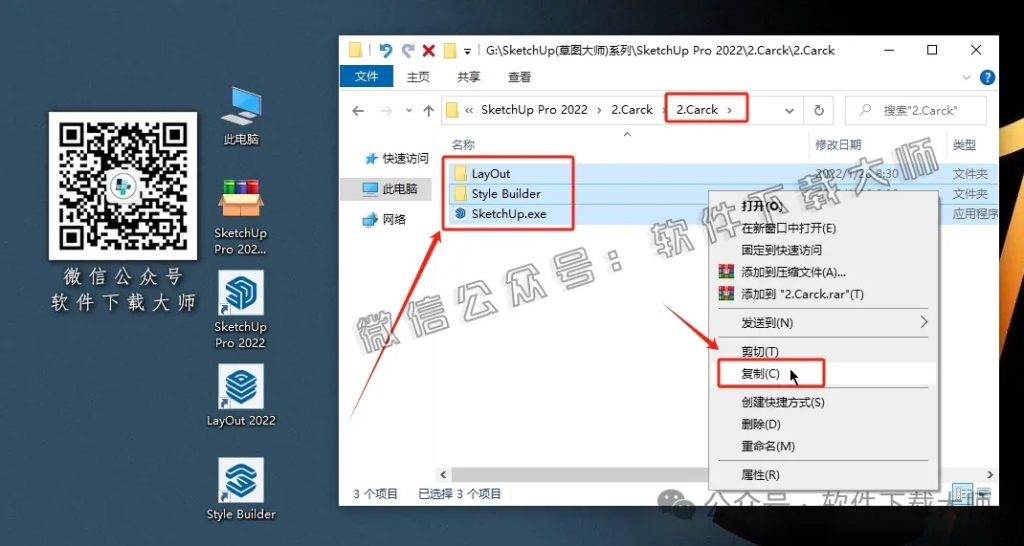Click the 已选择 3 个项目 status text
The image size is (1024, 546).
point(459,494)
